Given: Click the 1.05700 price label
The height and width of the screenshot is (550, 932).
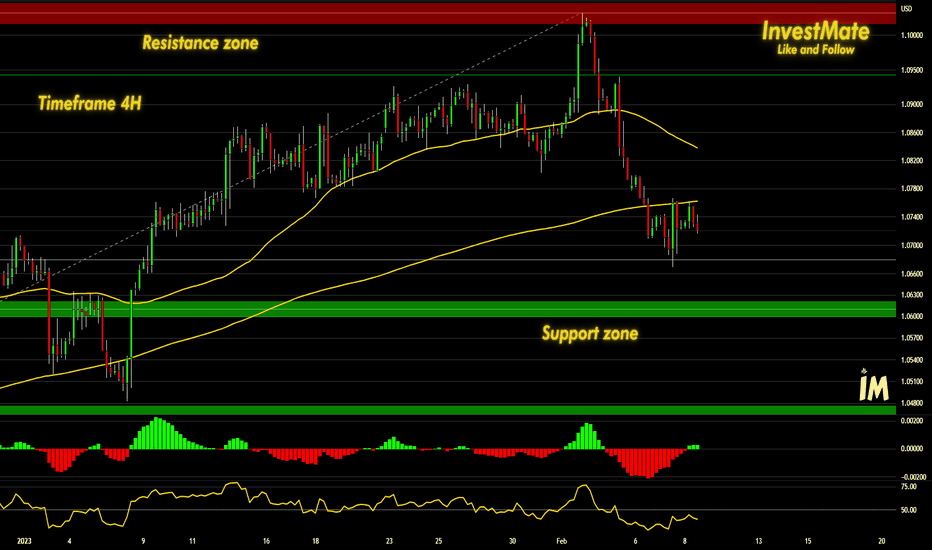Looking at the screenshot, I should coord(912,338).
